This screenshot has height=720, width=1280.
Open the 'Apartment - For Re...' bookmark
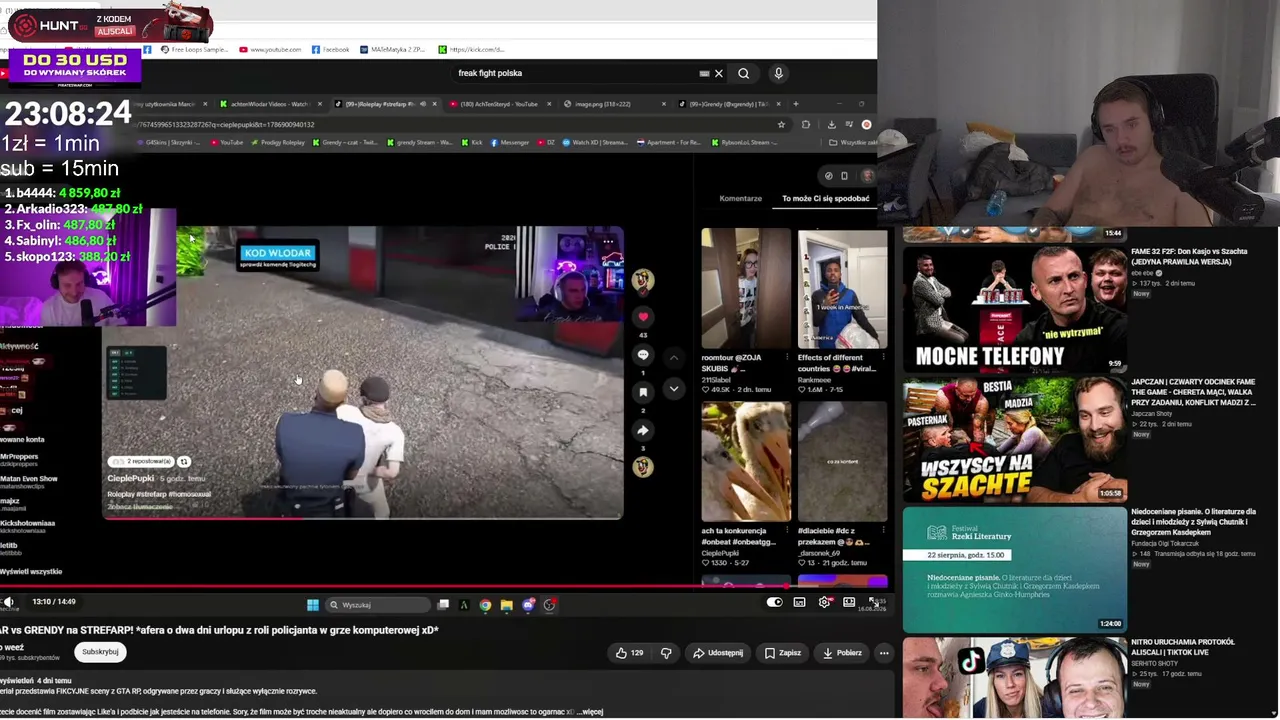(x=667, y=143)
